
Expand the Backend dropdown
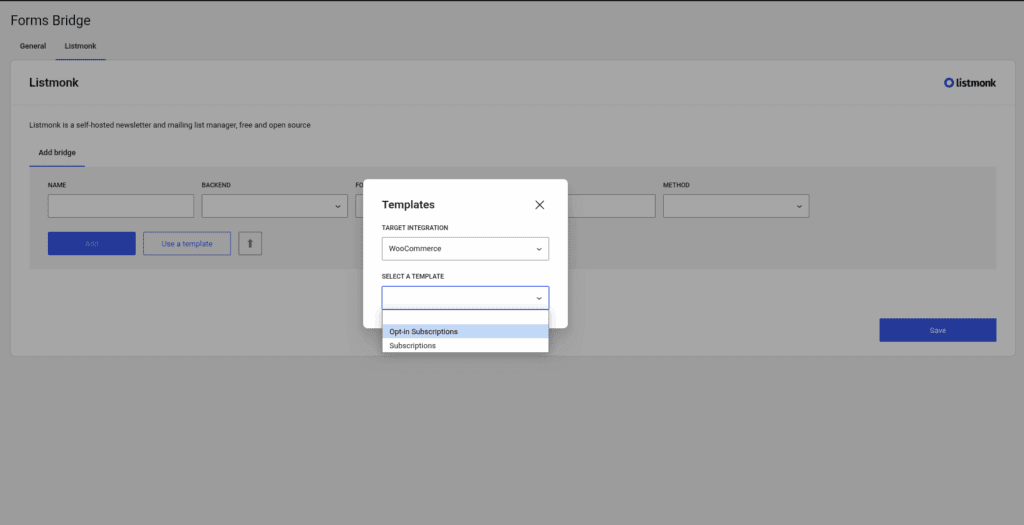pos(274,206)
